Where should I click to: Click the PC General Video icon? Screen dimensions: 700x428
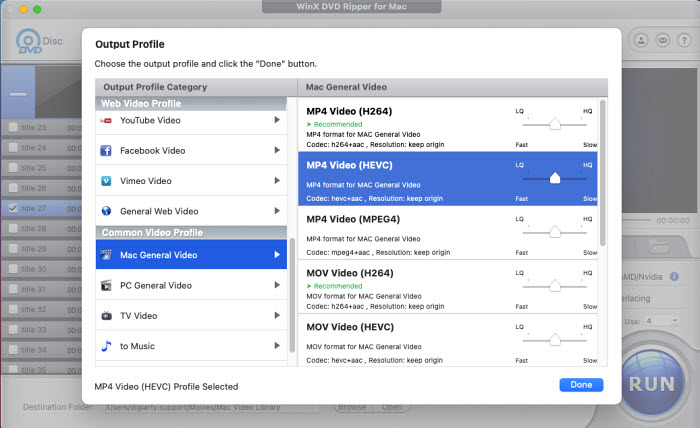point(106,285)
